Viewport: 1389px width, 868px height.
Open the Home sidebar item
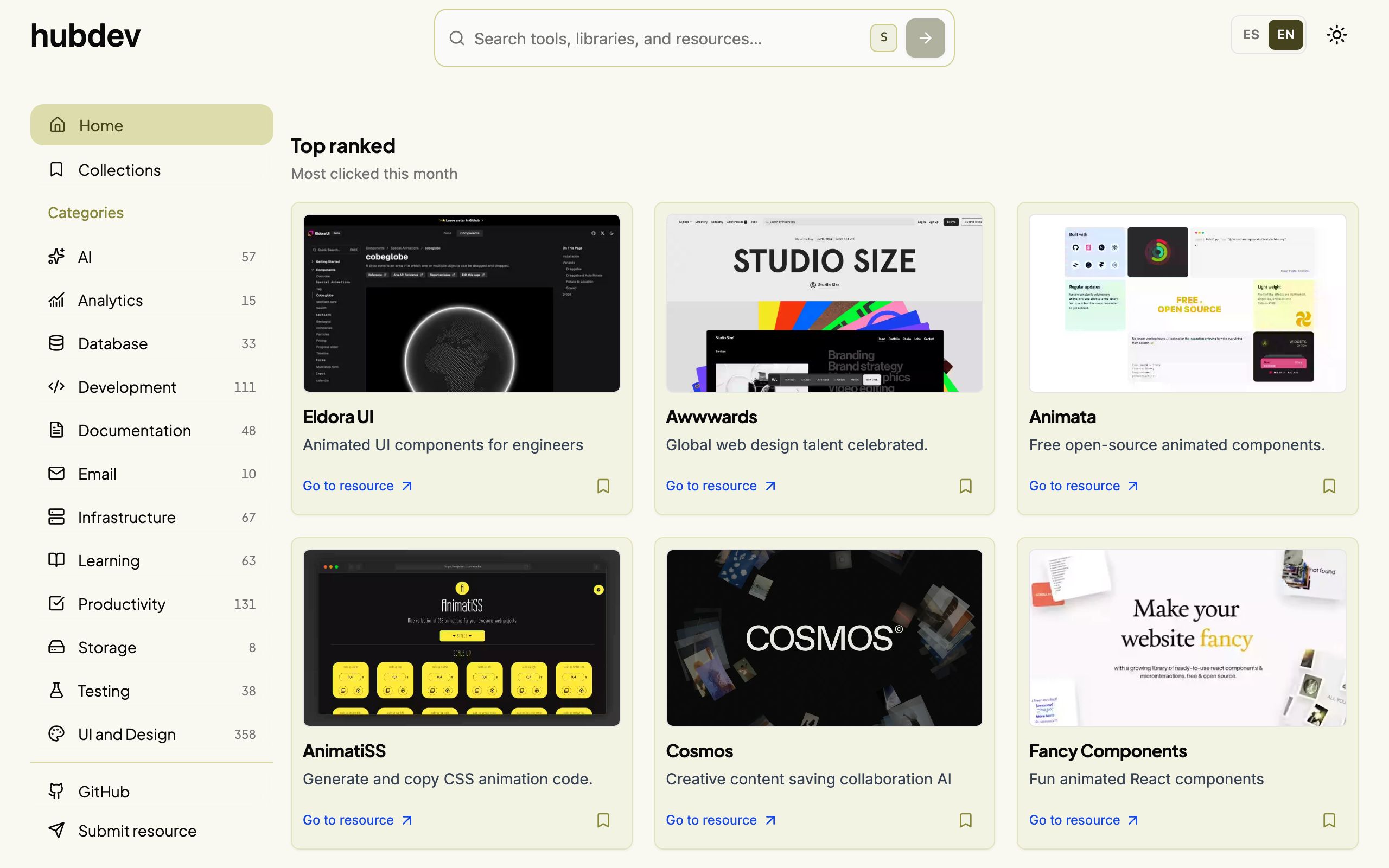pyautogui.click(x=151, y=125)
